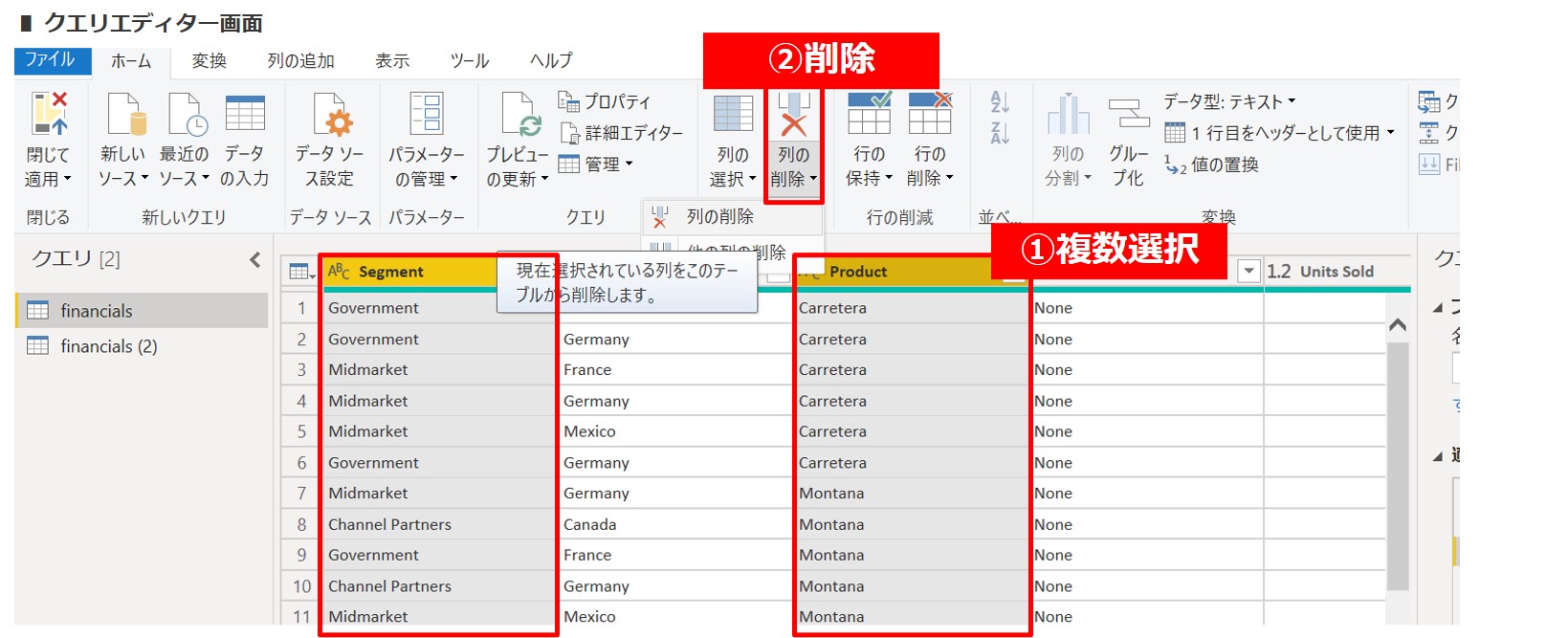This screenshot has height=638, width=1568.
Task: Click the Manage Parameters icon
Action: [x=426, y=114]
